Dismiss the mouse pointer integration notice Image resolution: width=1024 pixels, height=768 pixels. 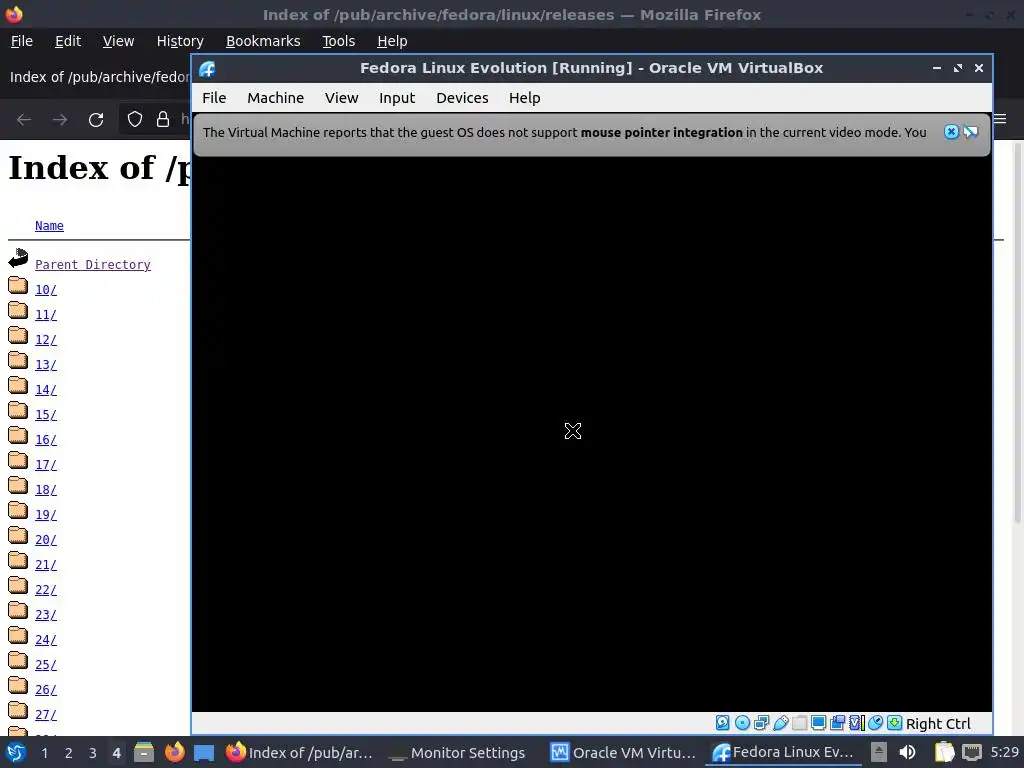click(x=952, y=132)
